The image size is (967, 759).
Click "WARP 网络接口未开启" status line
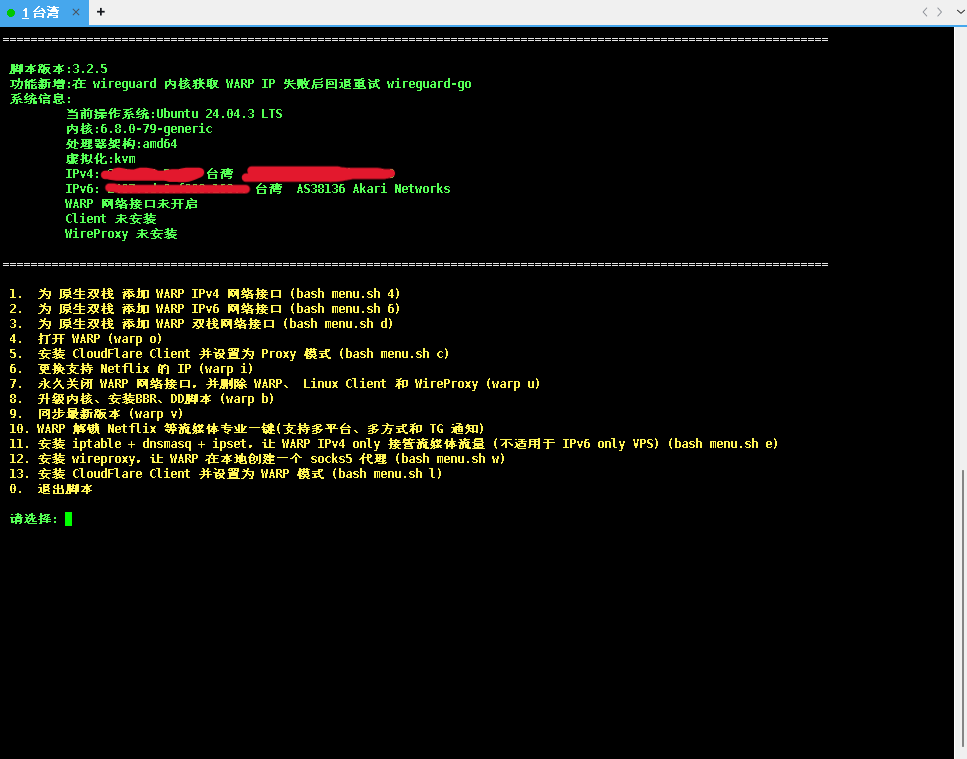click(131, 203)
